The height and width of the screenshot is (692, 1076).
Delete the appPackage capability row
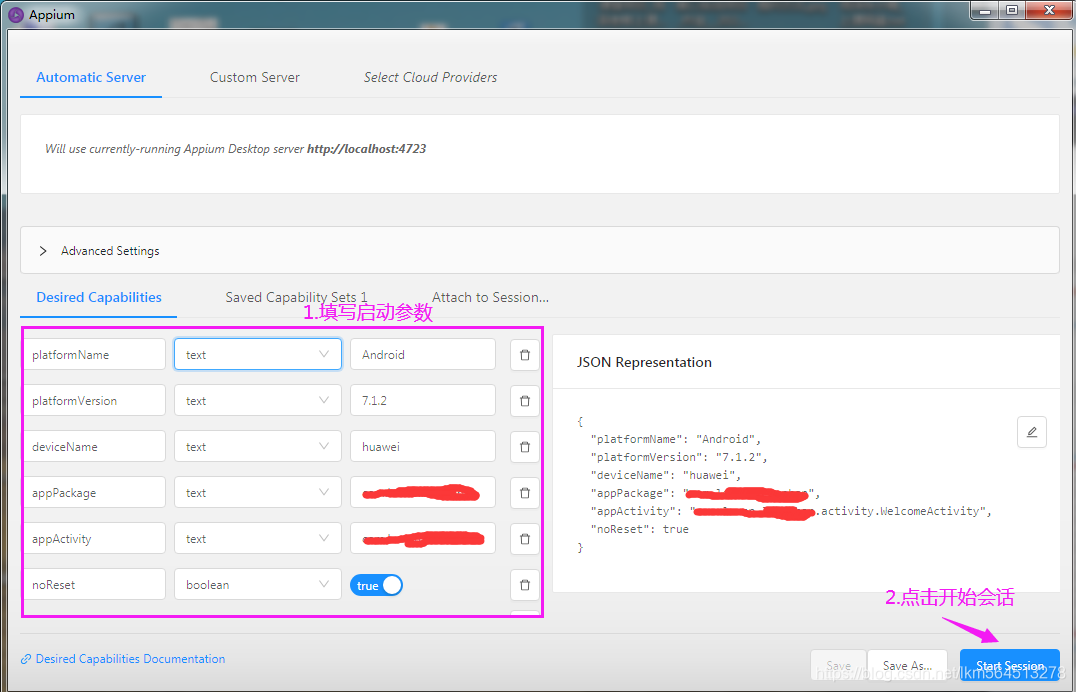click(x=525, y=493)
